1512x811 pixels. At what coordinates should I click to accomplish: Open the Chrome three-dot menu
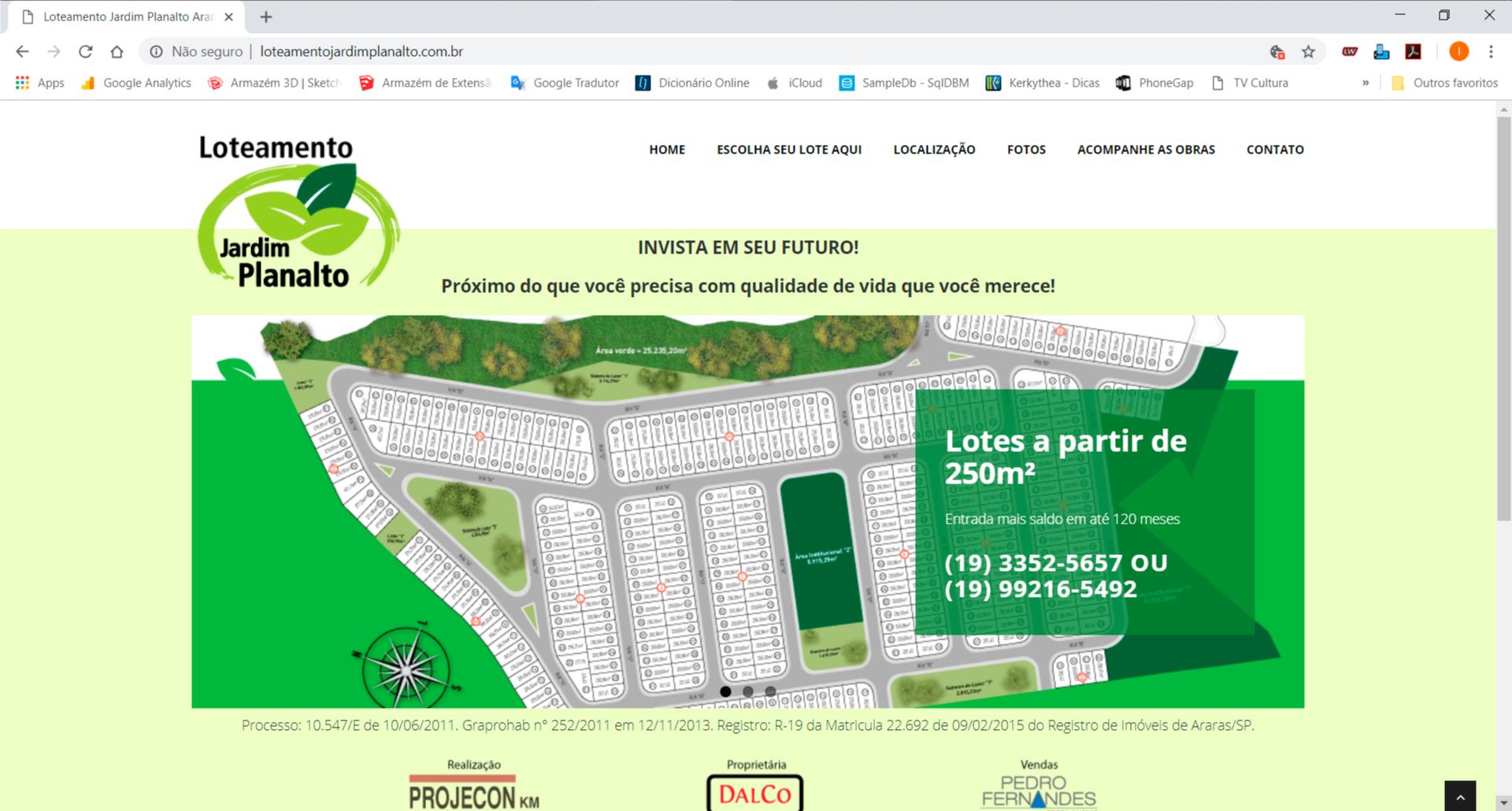[x=1491, y=52]
